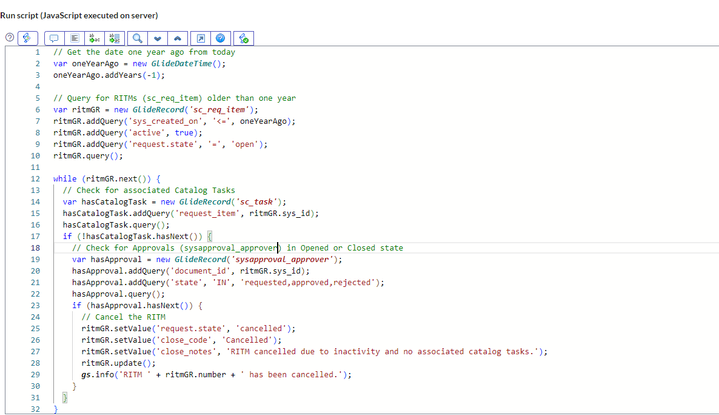The width and height of the screenshot is (719, 415).
Task: Click the Replace All toolbar icon
Action: tap(115, 38)
